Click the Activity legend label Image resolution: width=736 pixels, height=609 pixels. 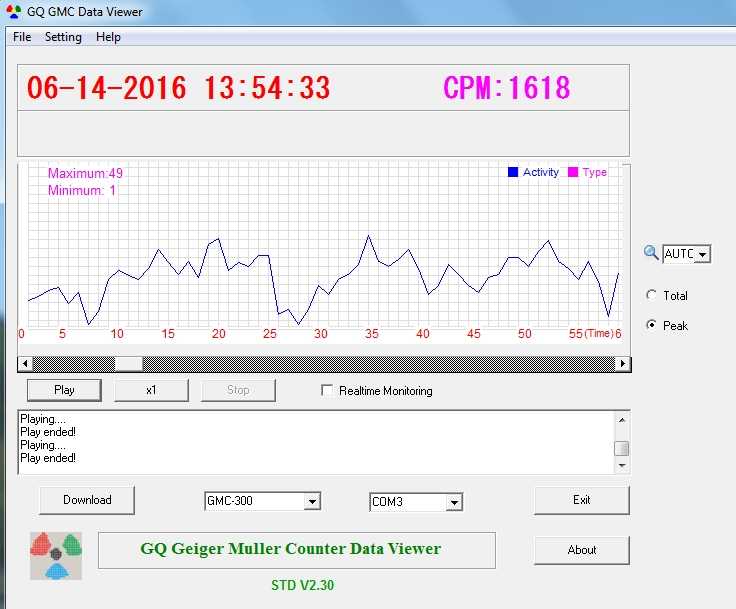[541, 172]
